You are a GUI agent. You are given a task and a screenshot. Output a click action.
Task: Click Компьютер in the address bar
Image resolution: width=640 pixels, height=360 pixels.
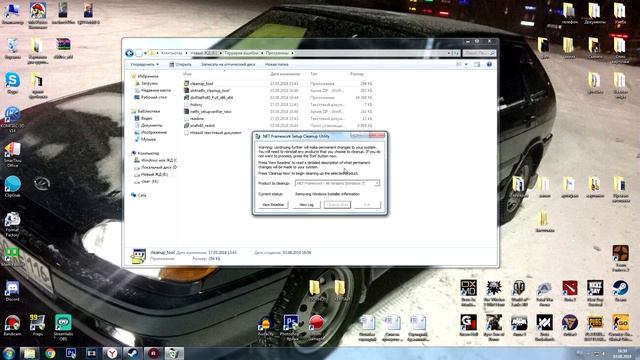click(x=171, y=53)
